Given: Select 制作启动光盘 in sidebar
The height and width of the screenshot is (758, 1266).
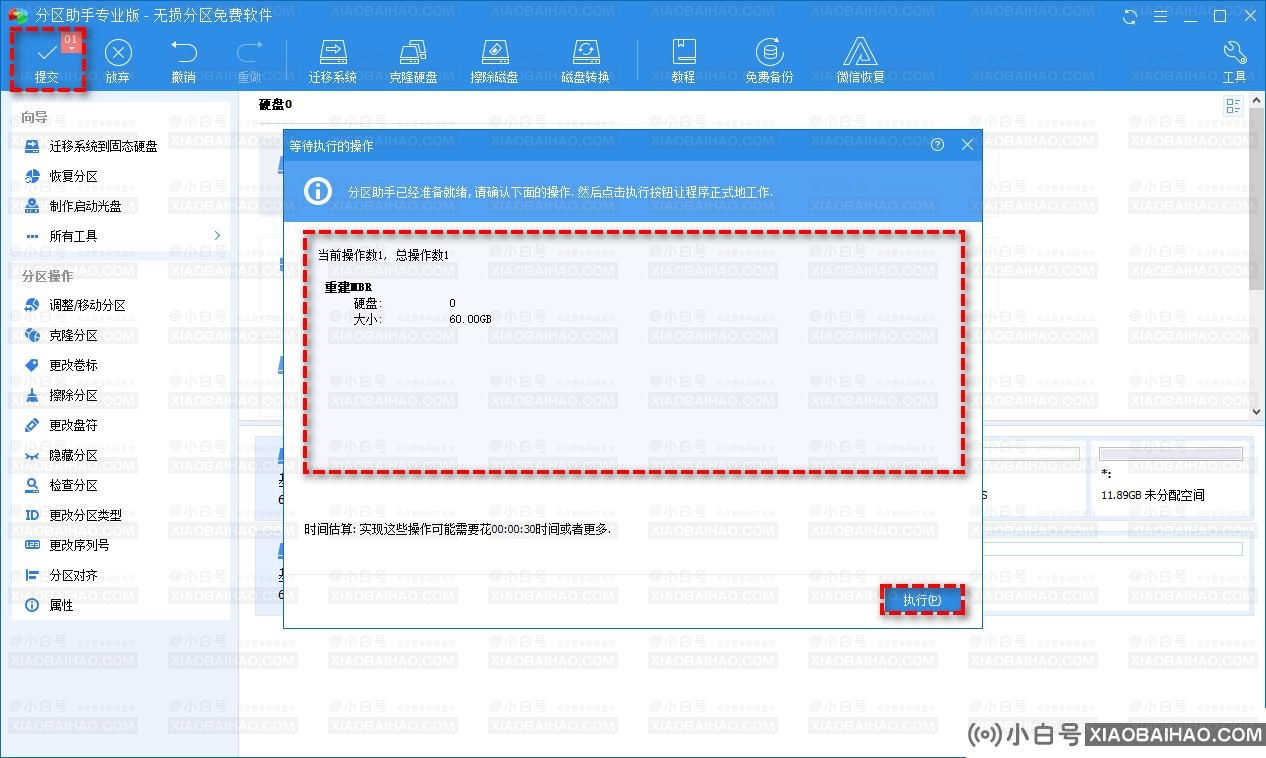Looking at the screenshot, I should (x=85, y=206).
